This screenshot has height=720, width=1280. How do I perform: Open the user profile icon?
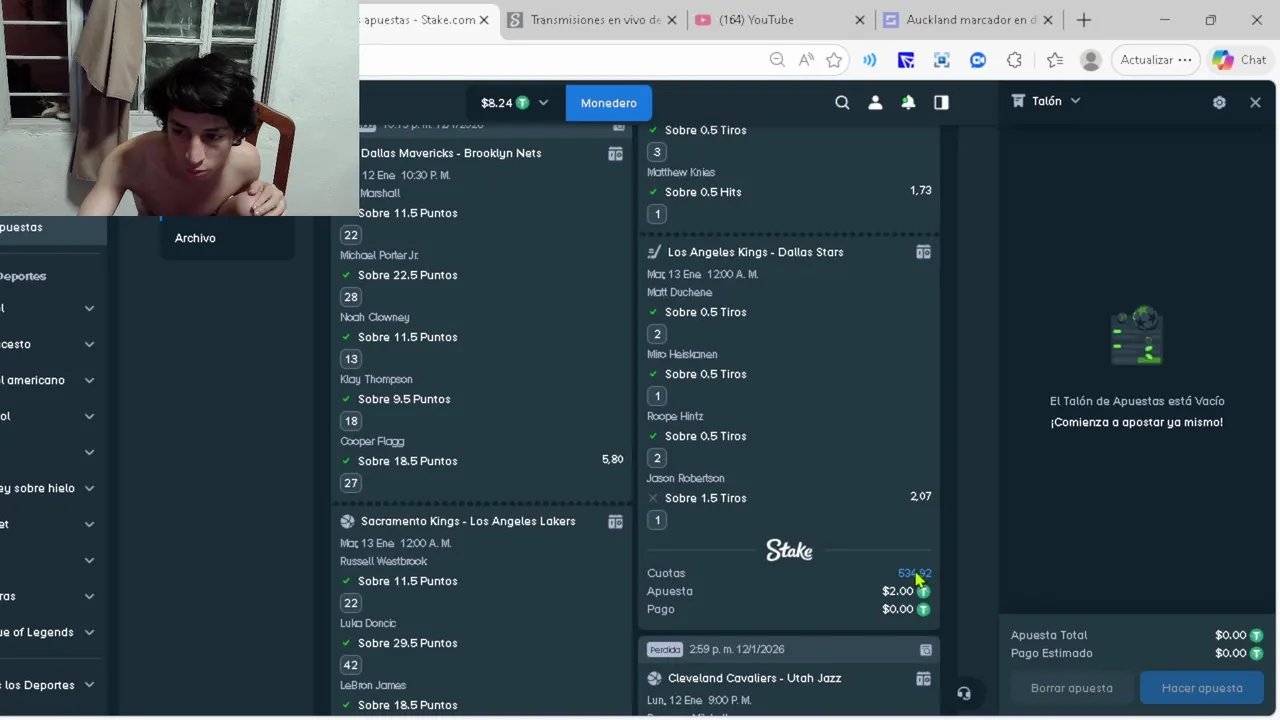[x=875, y=102]
